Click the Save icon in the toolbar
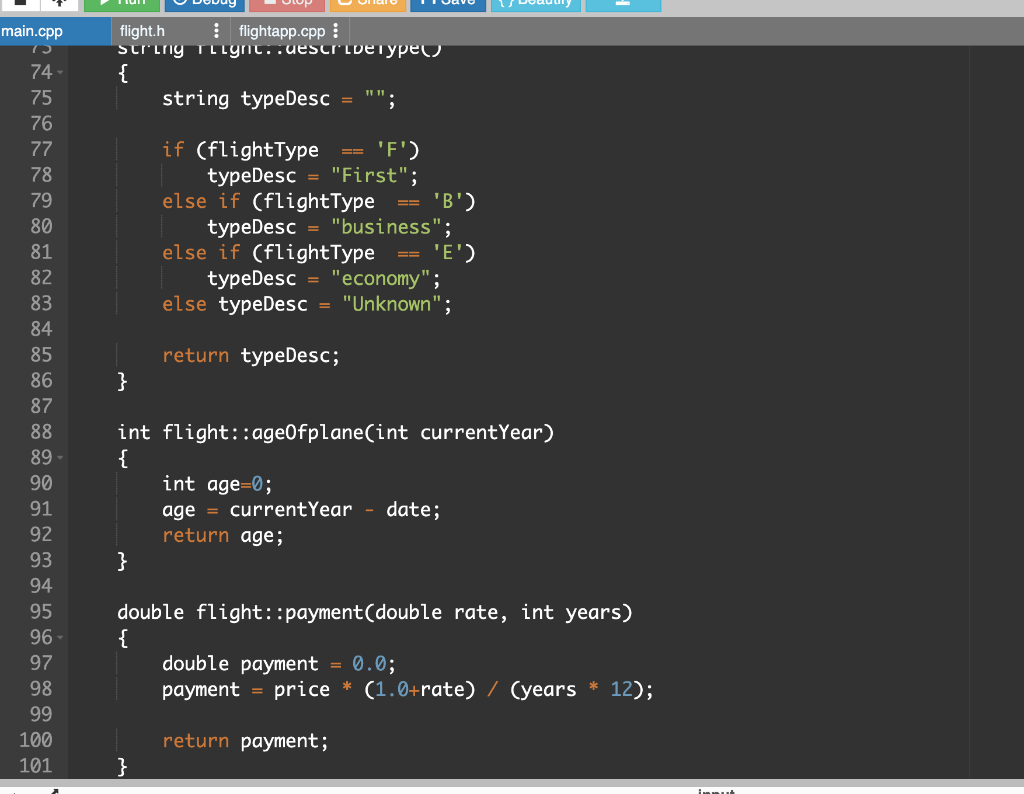 pos(426,3)
